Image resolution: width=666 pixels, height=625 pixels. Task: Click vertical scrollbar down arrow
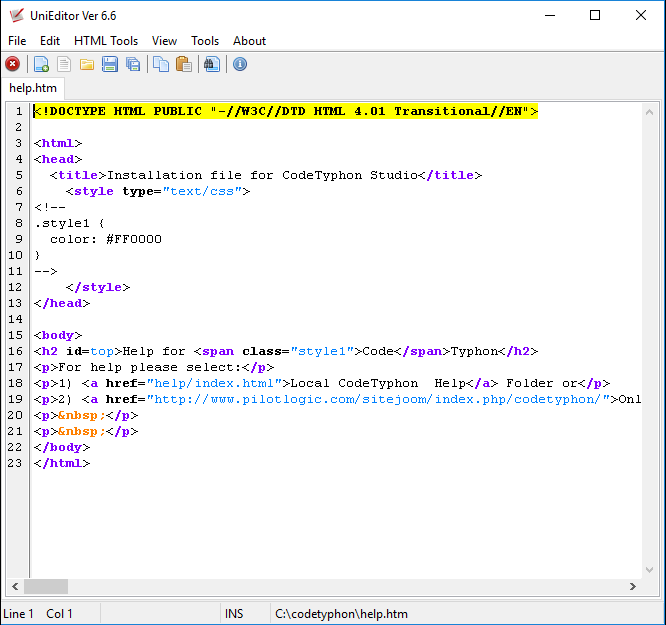tap(649, 570)
